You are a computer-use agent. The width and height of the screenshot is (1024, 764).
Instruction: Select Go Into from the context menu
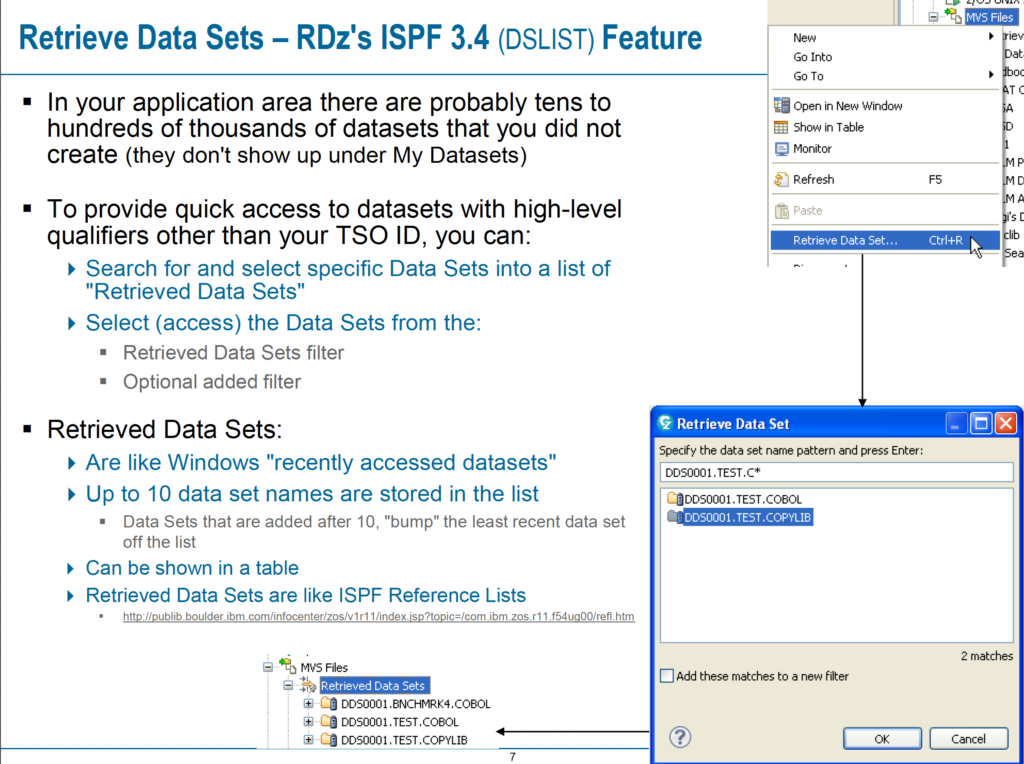point(812,57)
